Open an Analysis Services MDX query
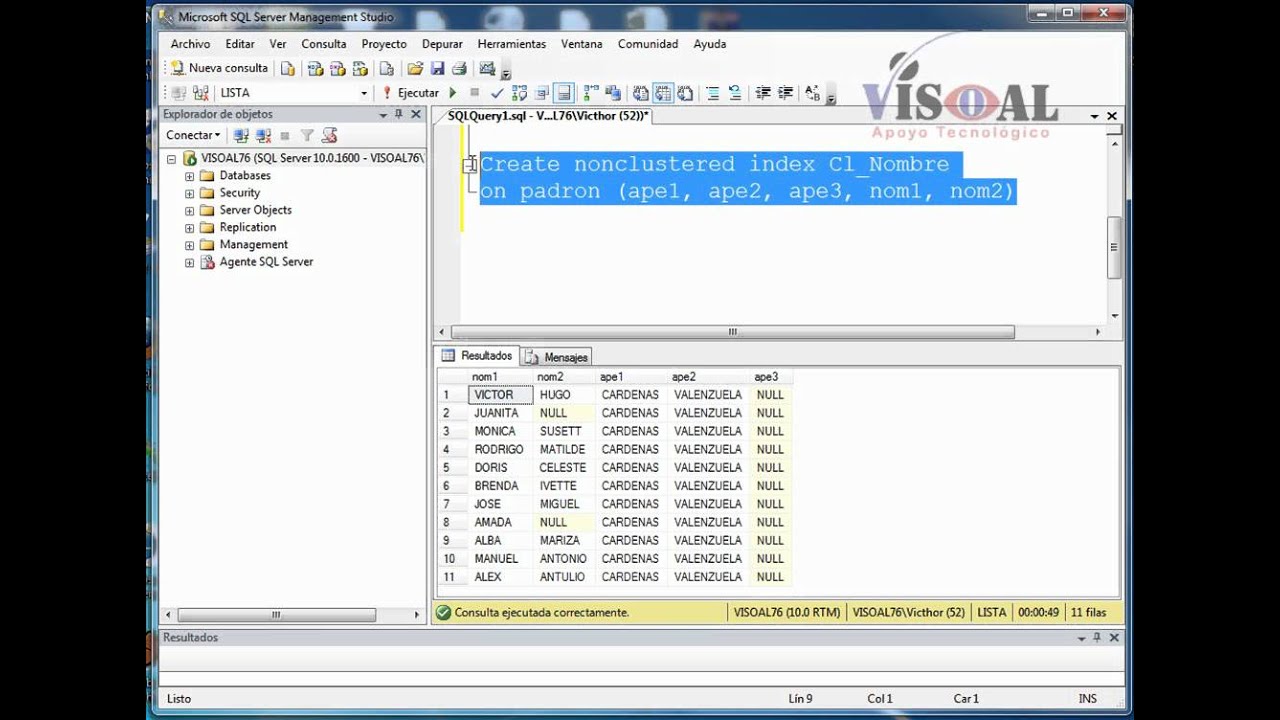This screenshot has height=720, width=1280. [x=315, y=68]
